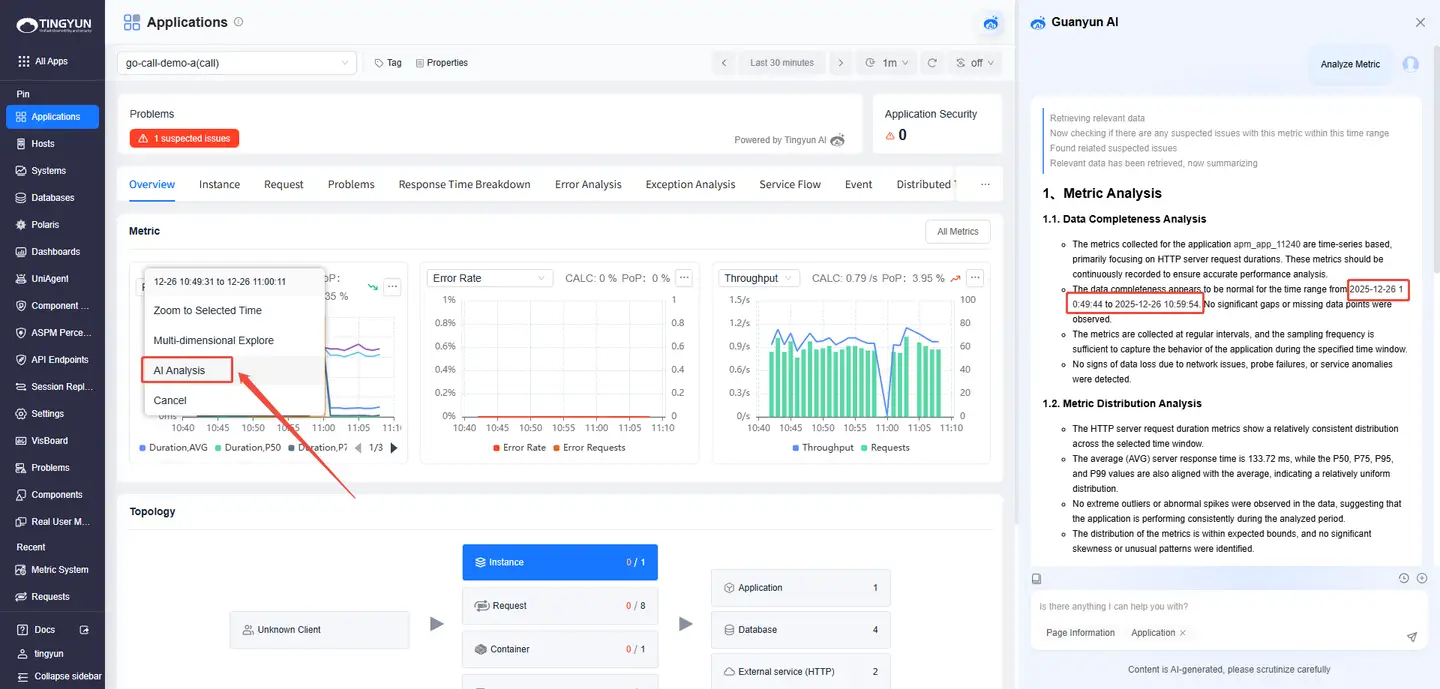
Task: Open the Guanyun AI assistant icon in header
Action: [991, 23]
